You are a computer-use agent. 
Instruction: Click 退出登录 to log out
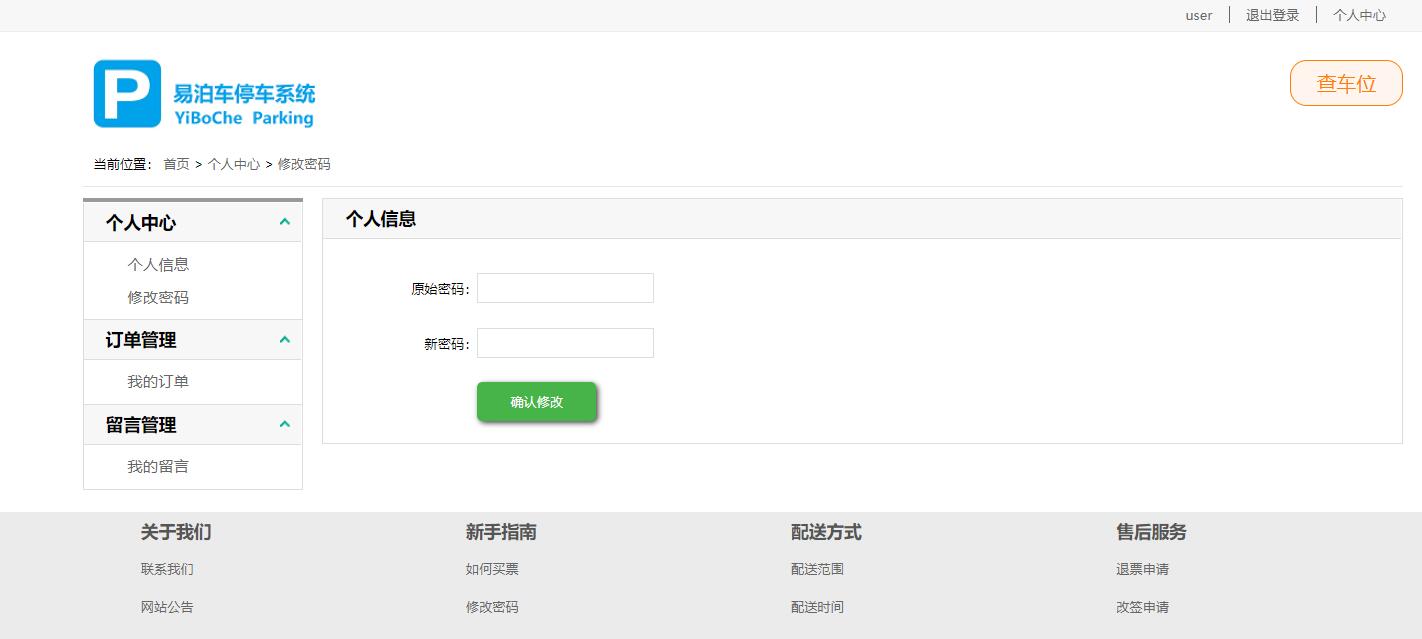point(1271,15)
